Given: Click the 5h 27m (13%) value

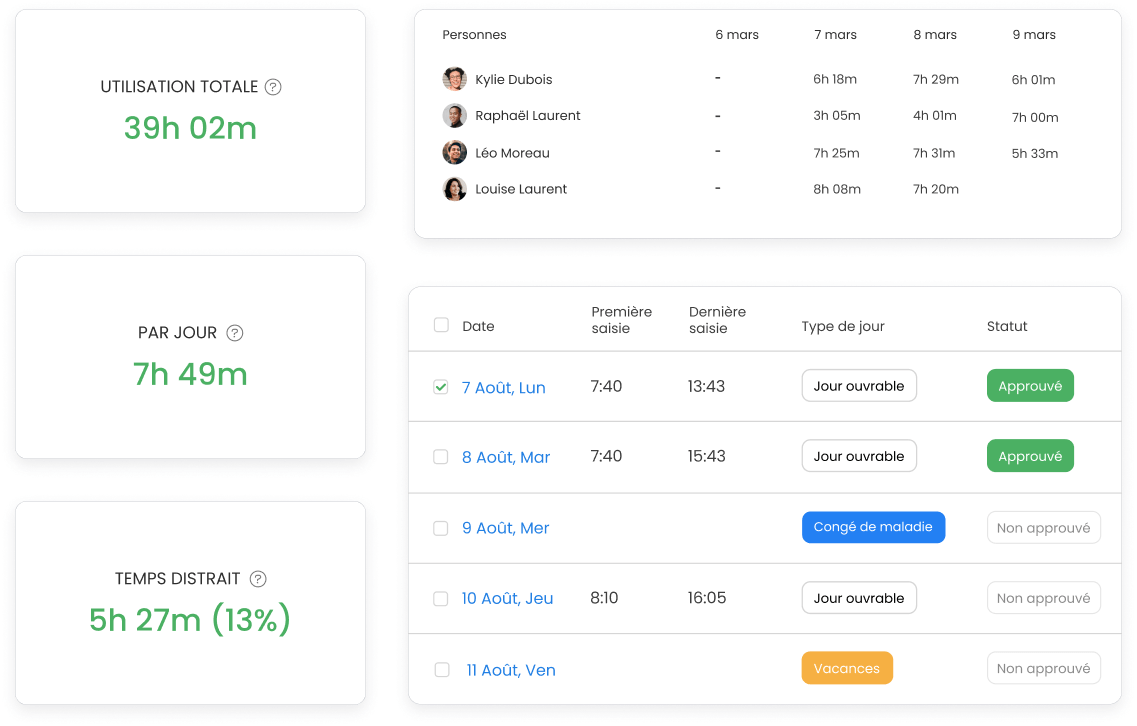Looking at the screenshot, I should point(190,619).
